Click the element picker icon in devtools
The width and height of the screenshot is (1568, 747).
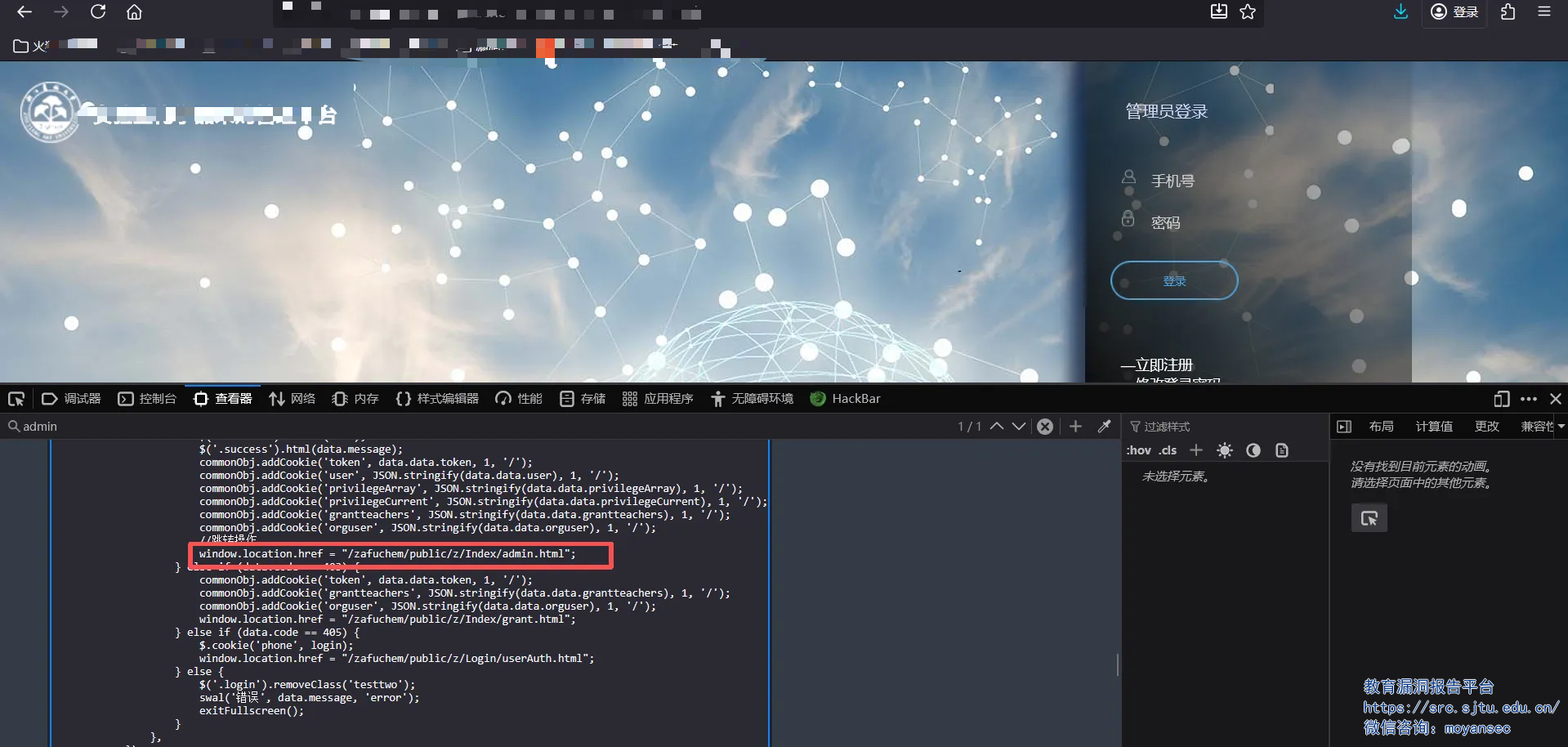[x=16, y=399]
